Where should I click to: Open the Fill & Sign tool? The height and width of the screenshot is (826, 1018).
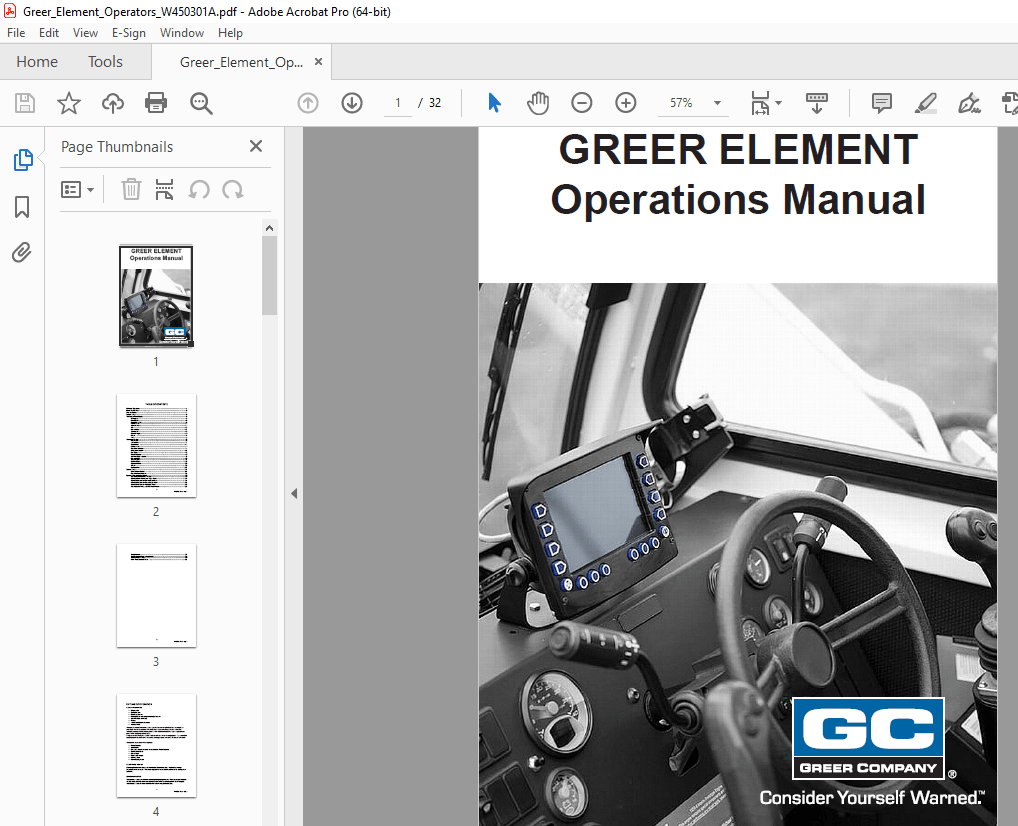tap(969, 103)
